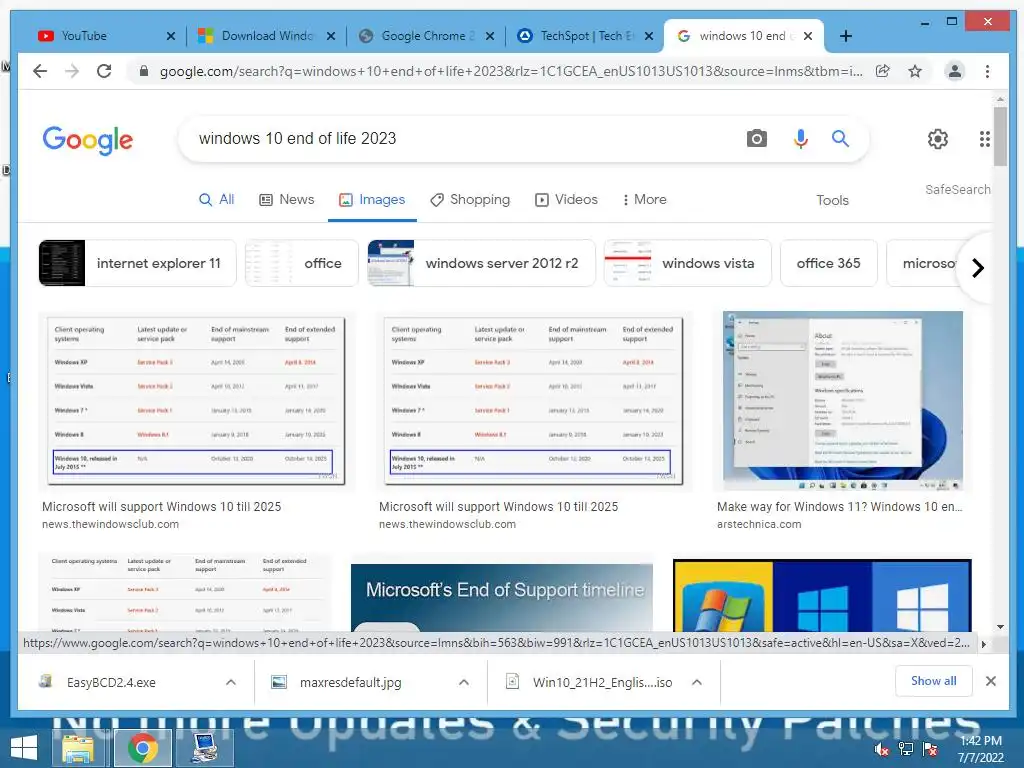Open a new tab with plus button
The height and width of the screenshot is (768, 1024).
(x=846, y=36)
